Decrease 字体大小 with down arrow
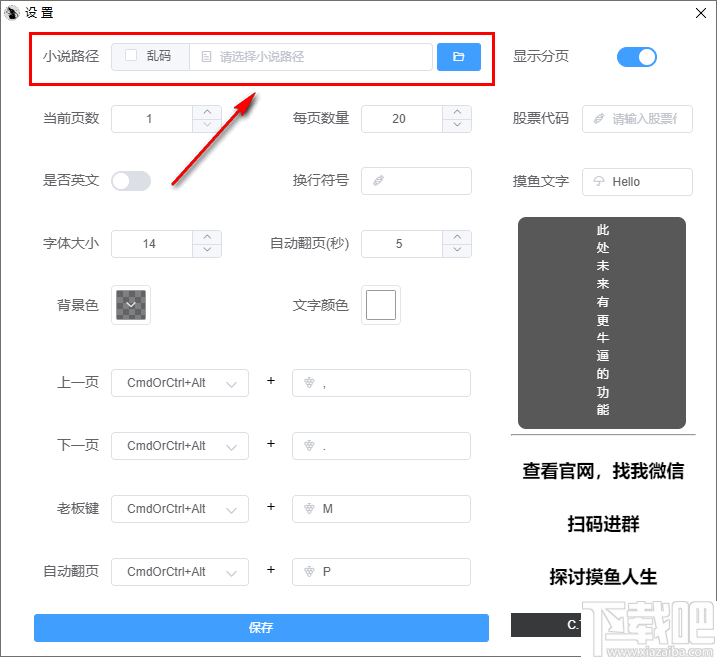 [207, 250]
